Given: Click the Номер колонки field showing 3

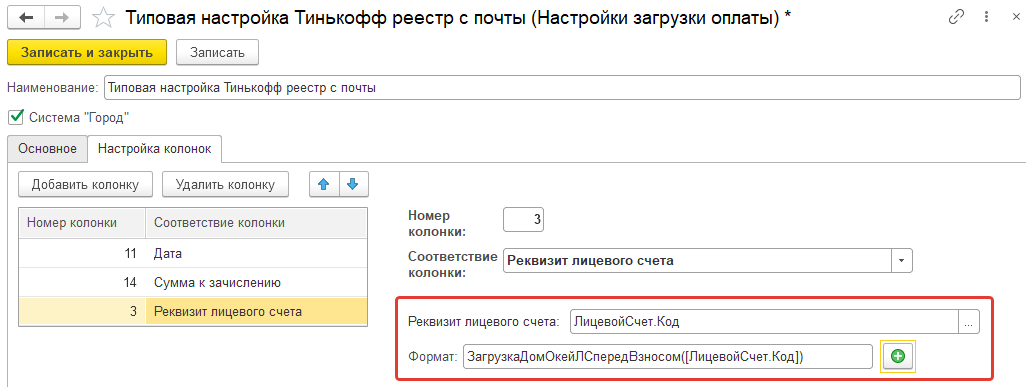Looking at the screenshot, I should click(523, 220).
